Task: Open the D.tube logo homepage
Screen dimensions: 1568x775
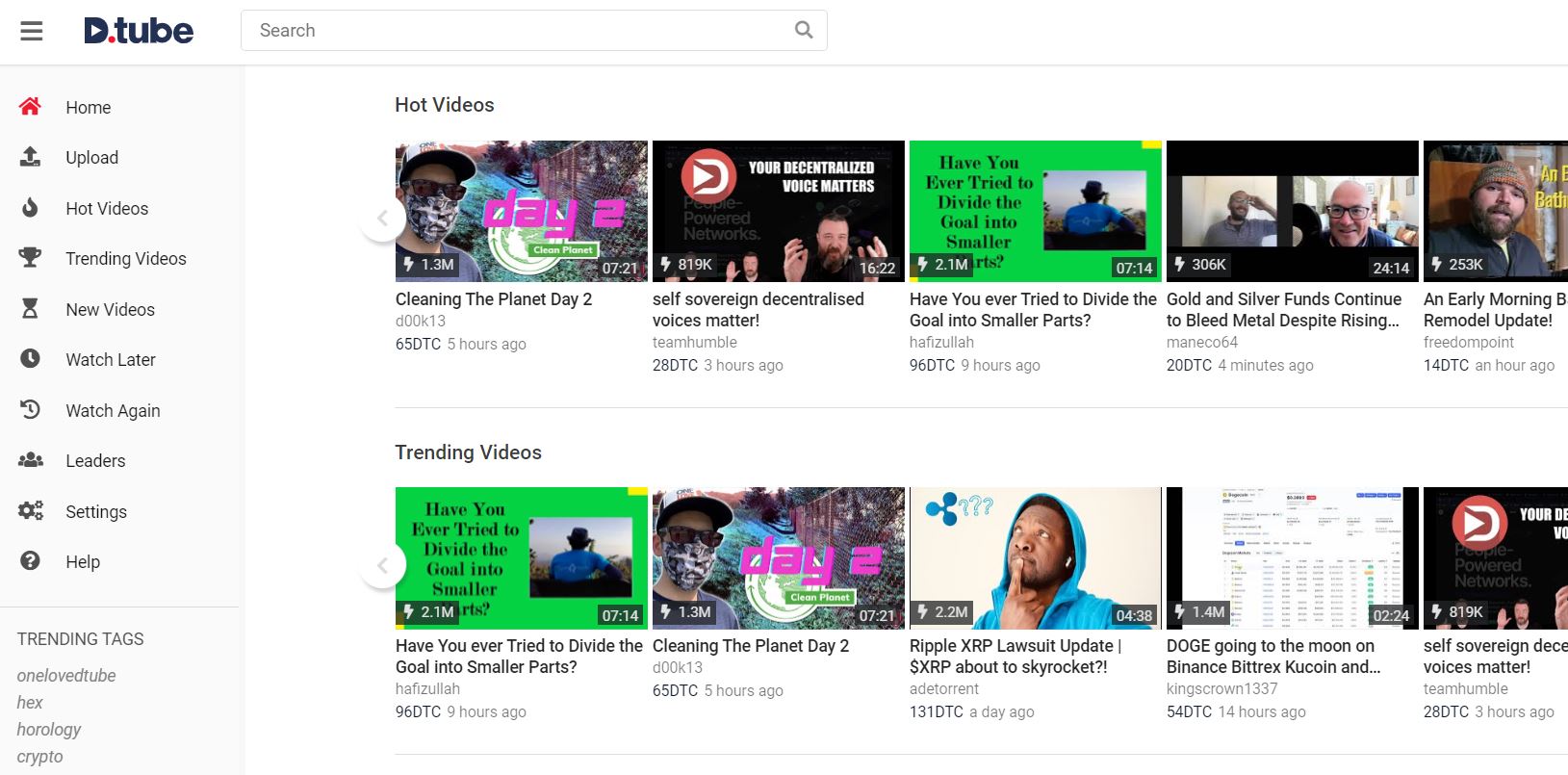Action: tap(139, 31)
